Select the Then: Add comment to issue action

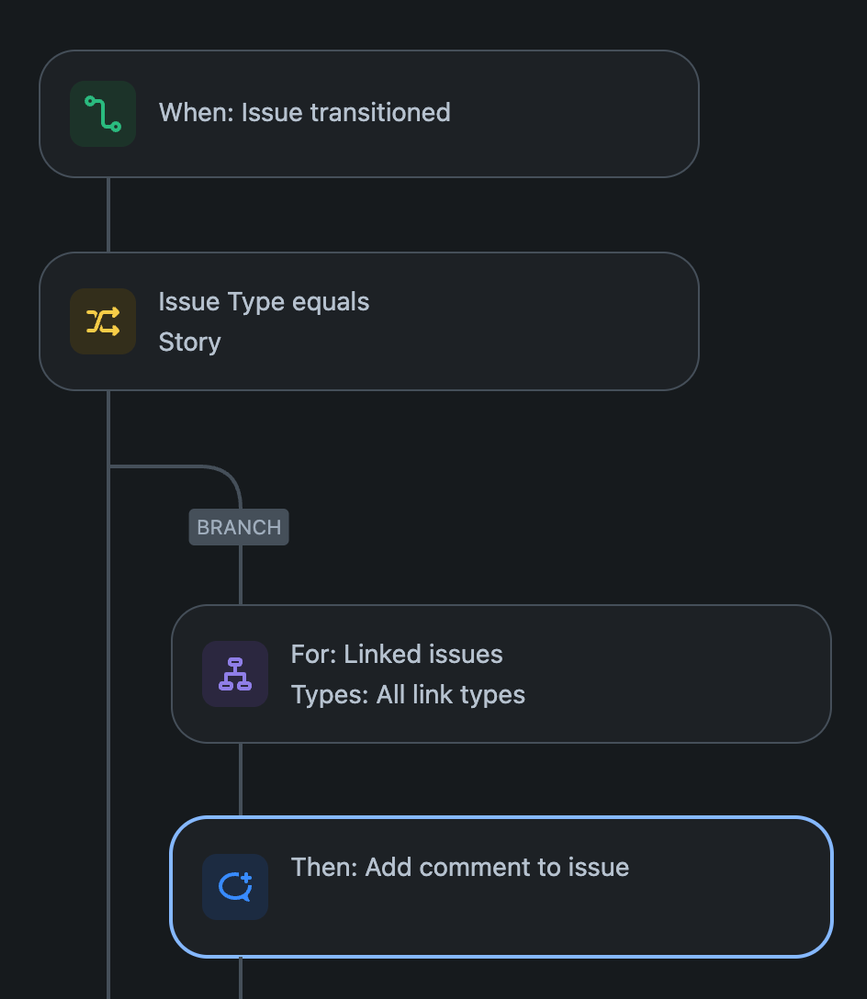coord(500,886)
